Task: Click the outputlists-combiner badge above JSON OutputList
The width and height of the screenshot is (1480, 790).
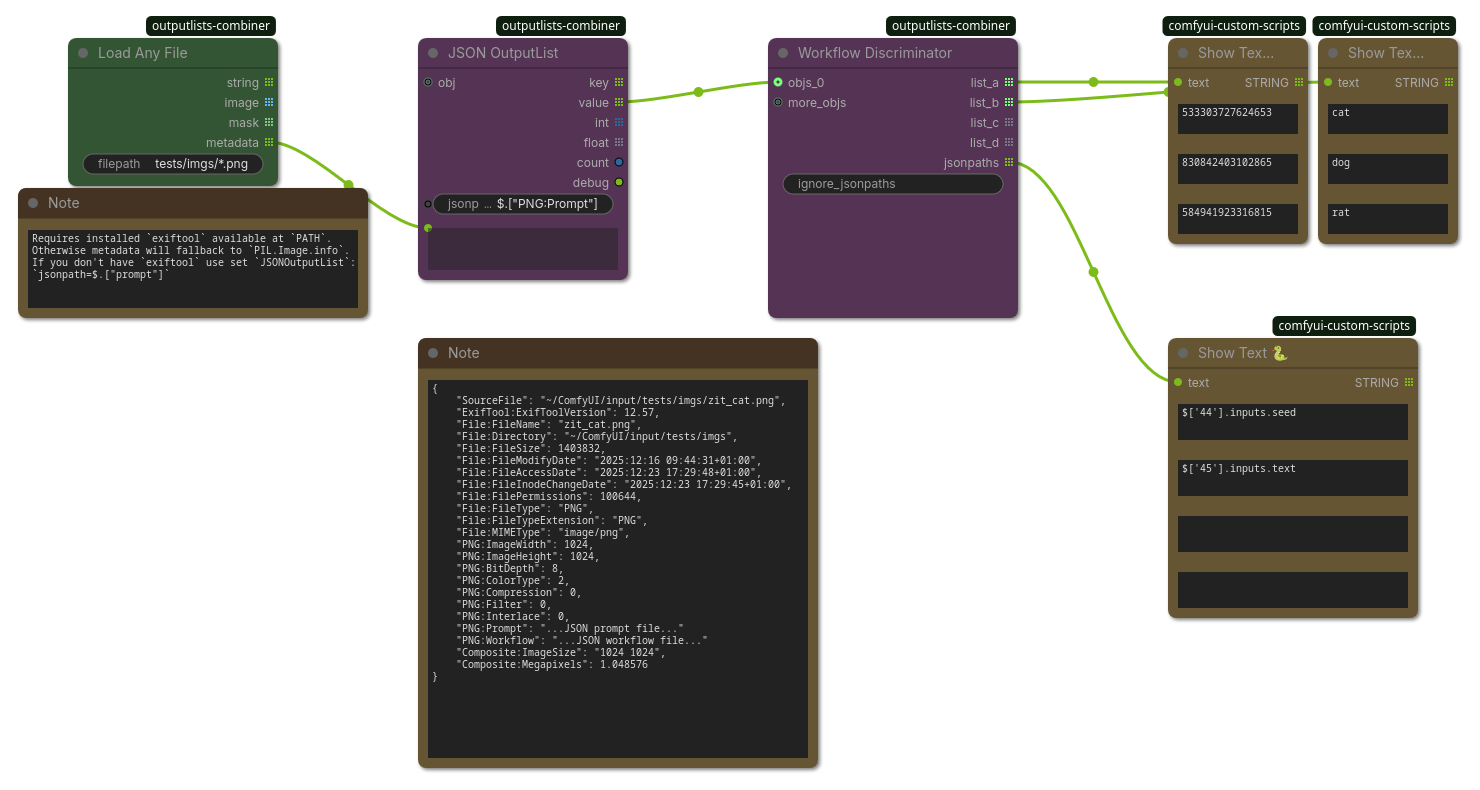Action: (x=561, y=26)
